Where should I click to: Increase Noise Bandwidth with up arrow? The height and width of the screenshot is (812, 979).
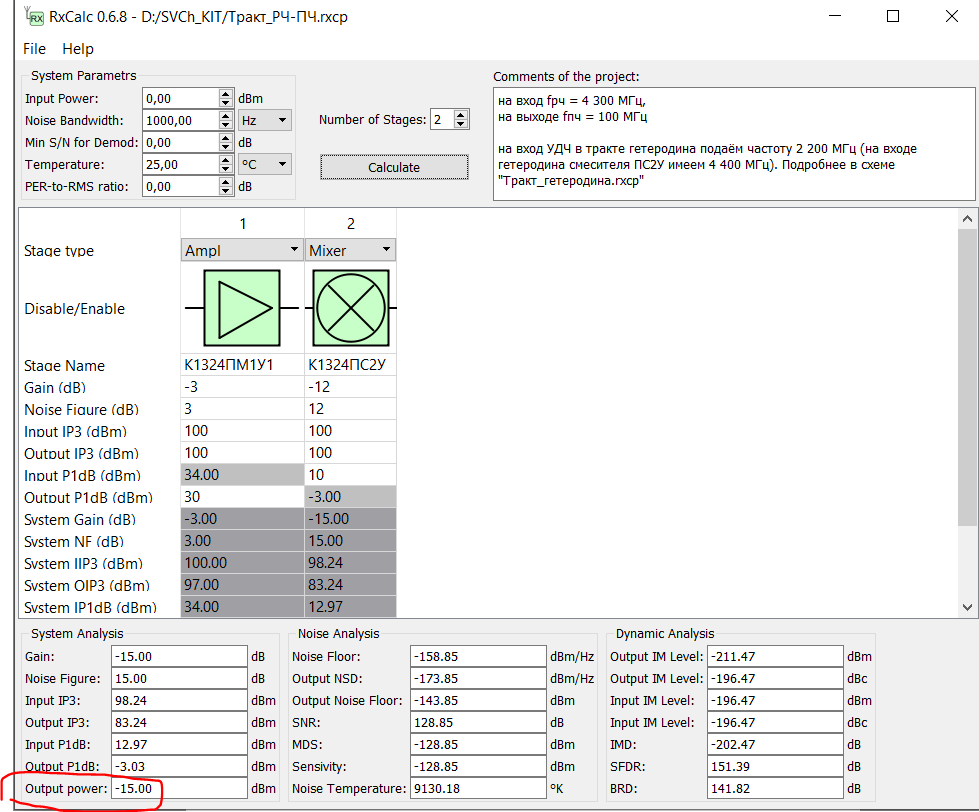(226, 115)
